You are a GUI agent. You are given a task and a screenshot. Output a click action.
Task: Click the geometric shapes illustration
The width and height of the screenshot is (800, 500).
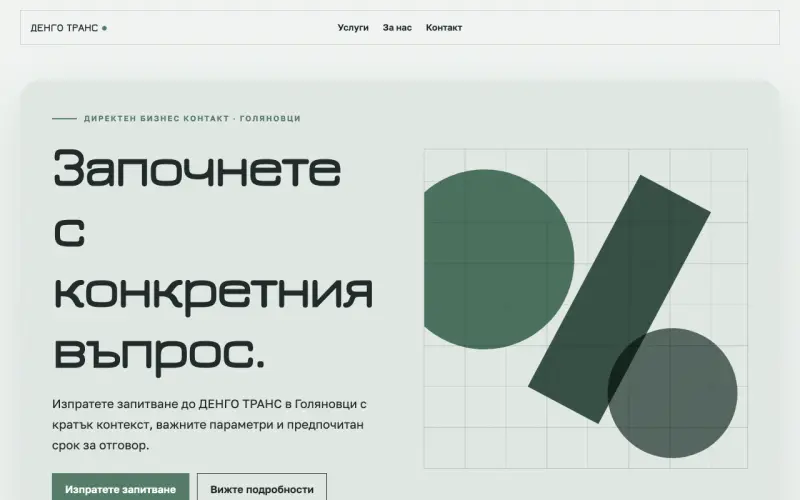pos(586,309)
